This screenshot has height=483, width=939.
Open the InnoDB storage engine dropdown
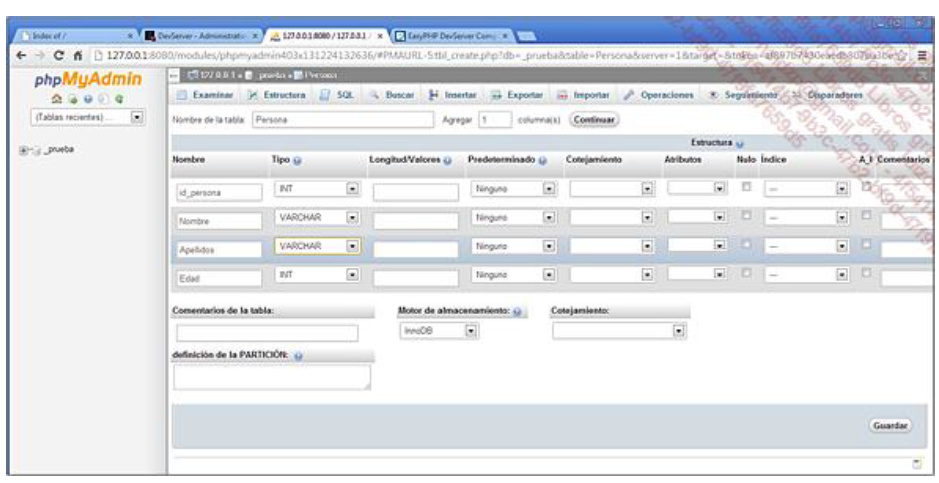click(439, 330)
